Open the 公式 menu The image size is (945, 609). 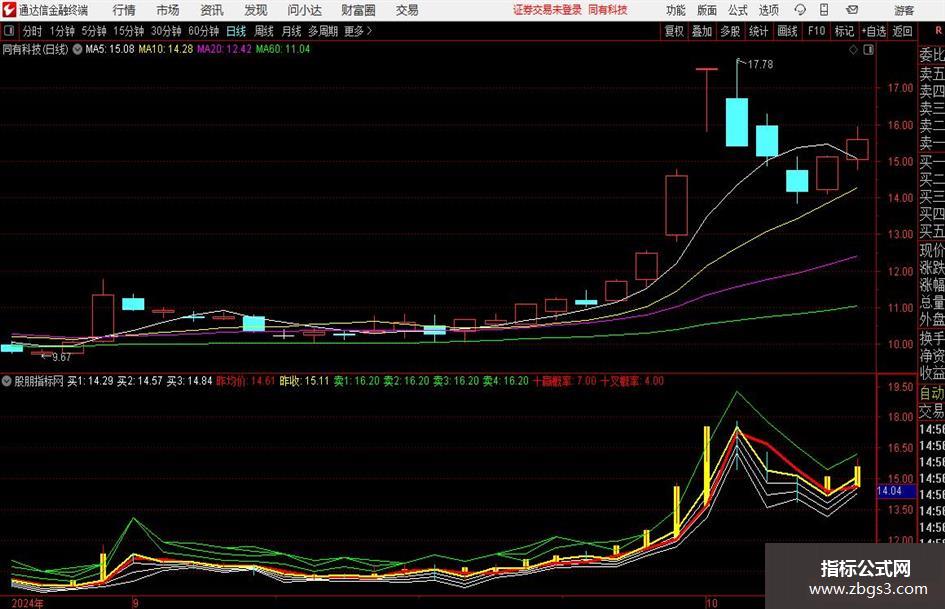[738, 10]
